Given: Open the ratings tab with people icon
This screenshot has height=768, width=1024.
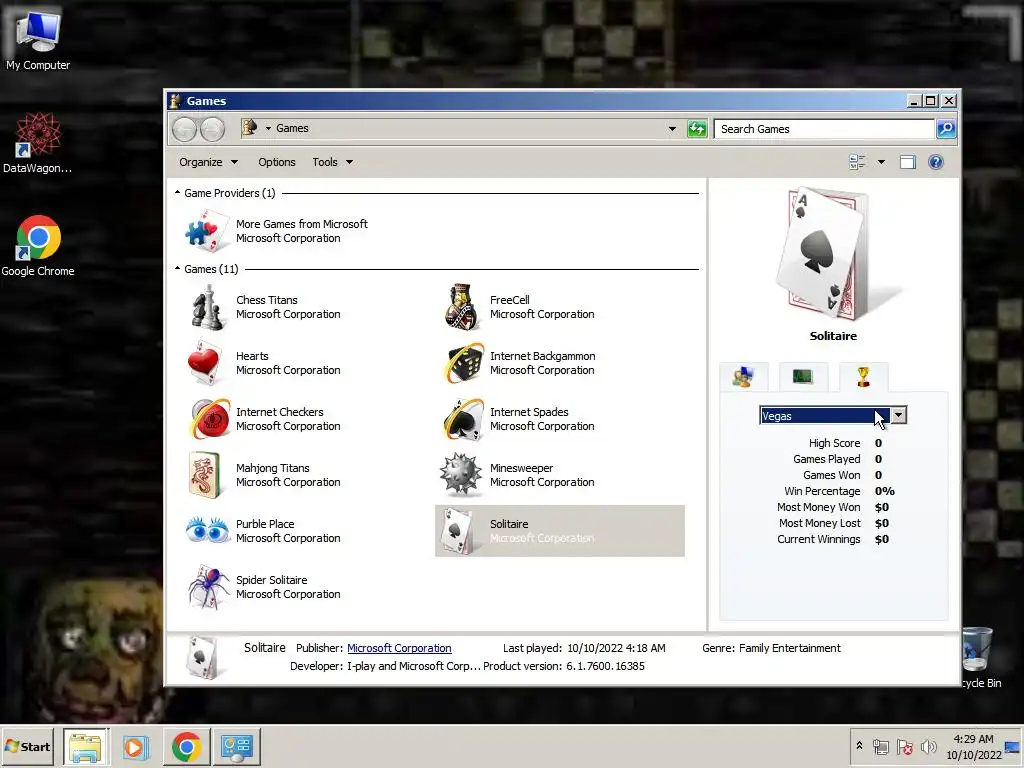Looking at the screenshot, I should pyautogui.click(x=743, y=377).
